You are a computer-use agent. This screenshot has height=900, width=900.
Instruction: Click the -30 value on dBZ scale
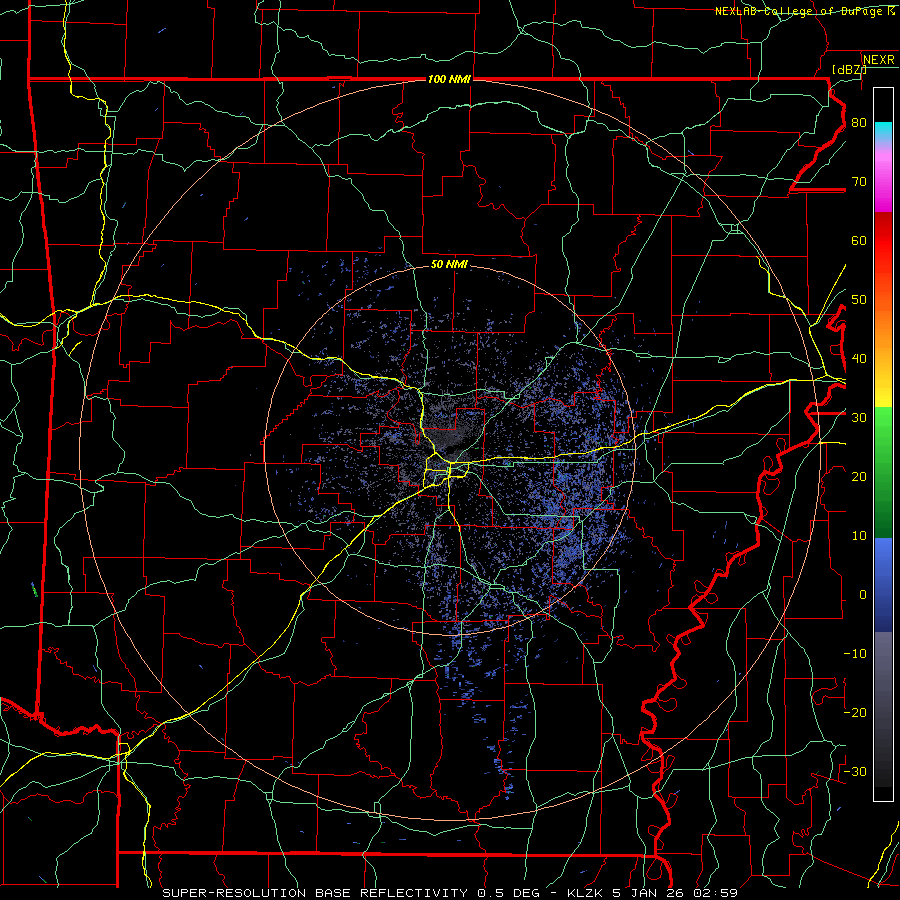point(855,771)
